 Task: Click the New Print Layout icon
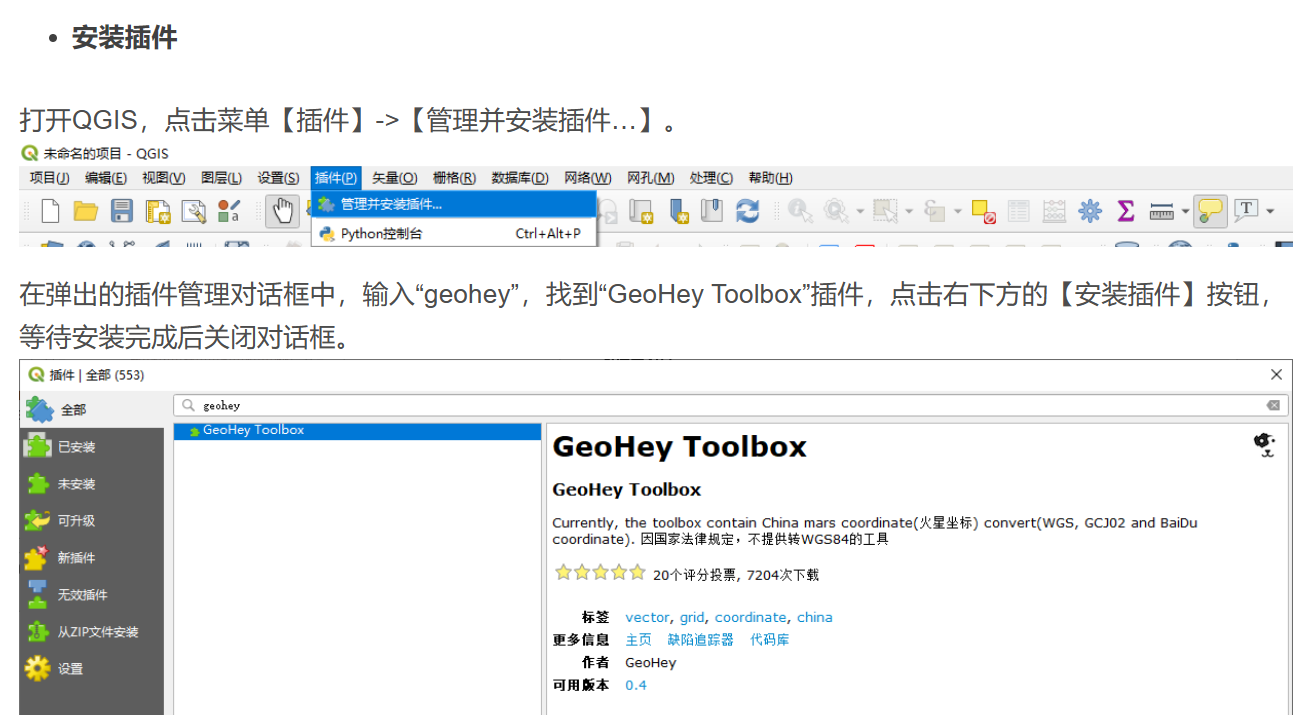[x=158, y=211]
